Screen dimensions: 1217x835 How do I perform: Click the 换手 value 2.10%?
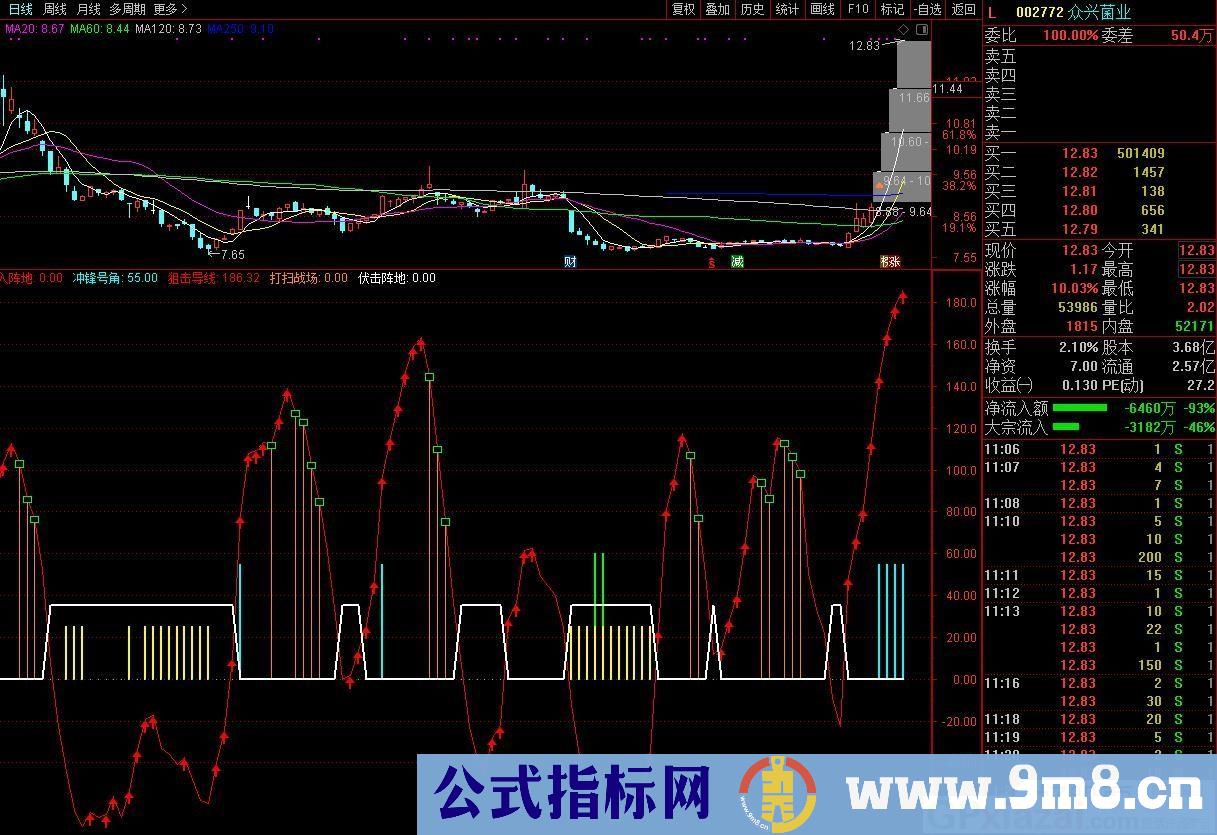coord(1078,347)
